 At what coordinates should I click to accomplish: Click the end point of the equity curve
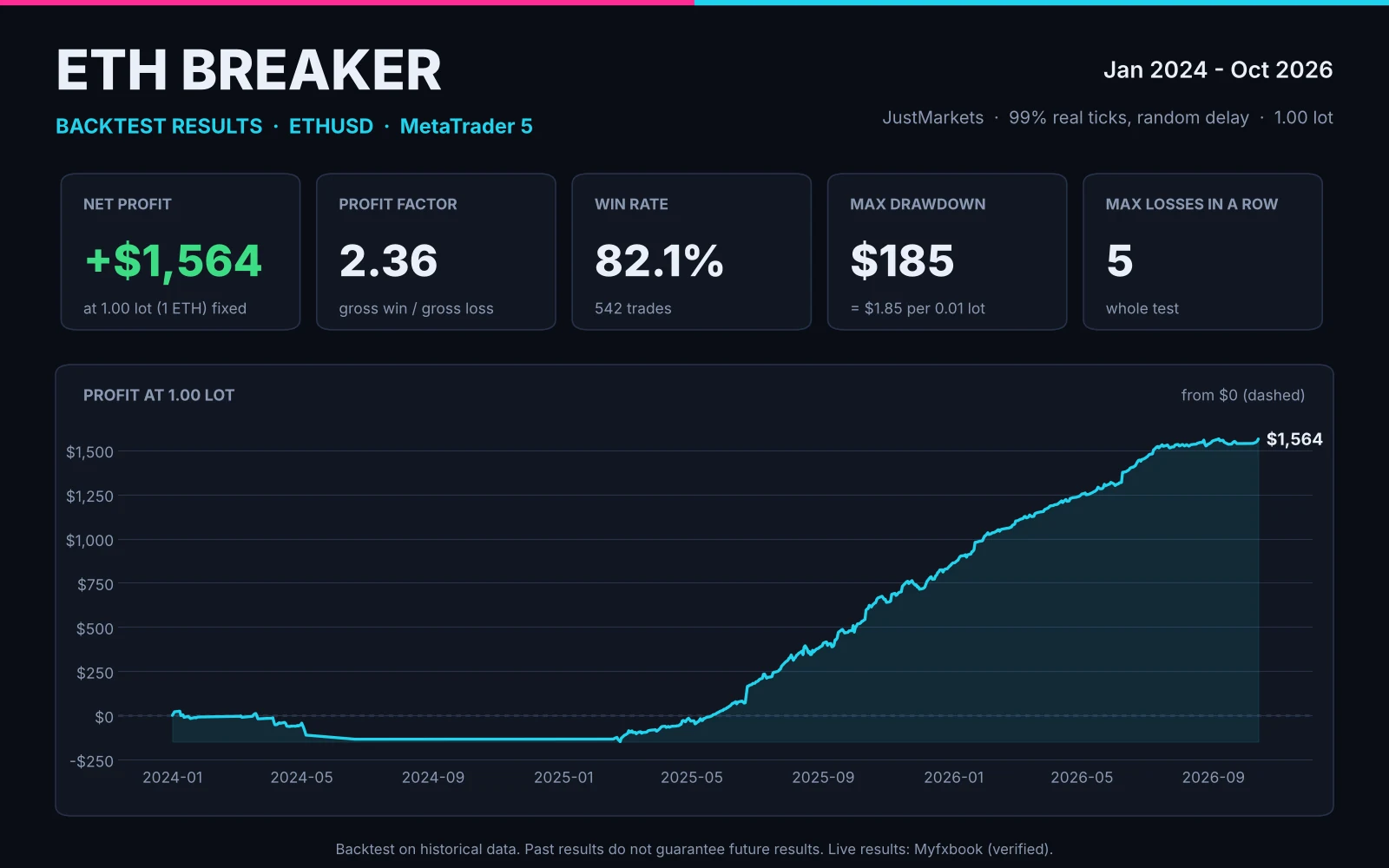1258,439
